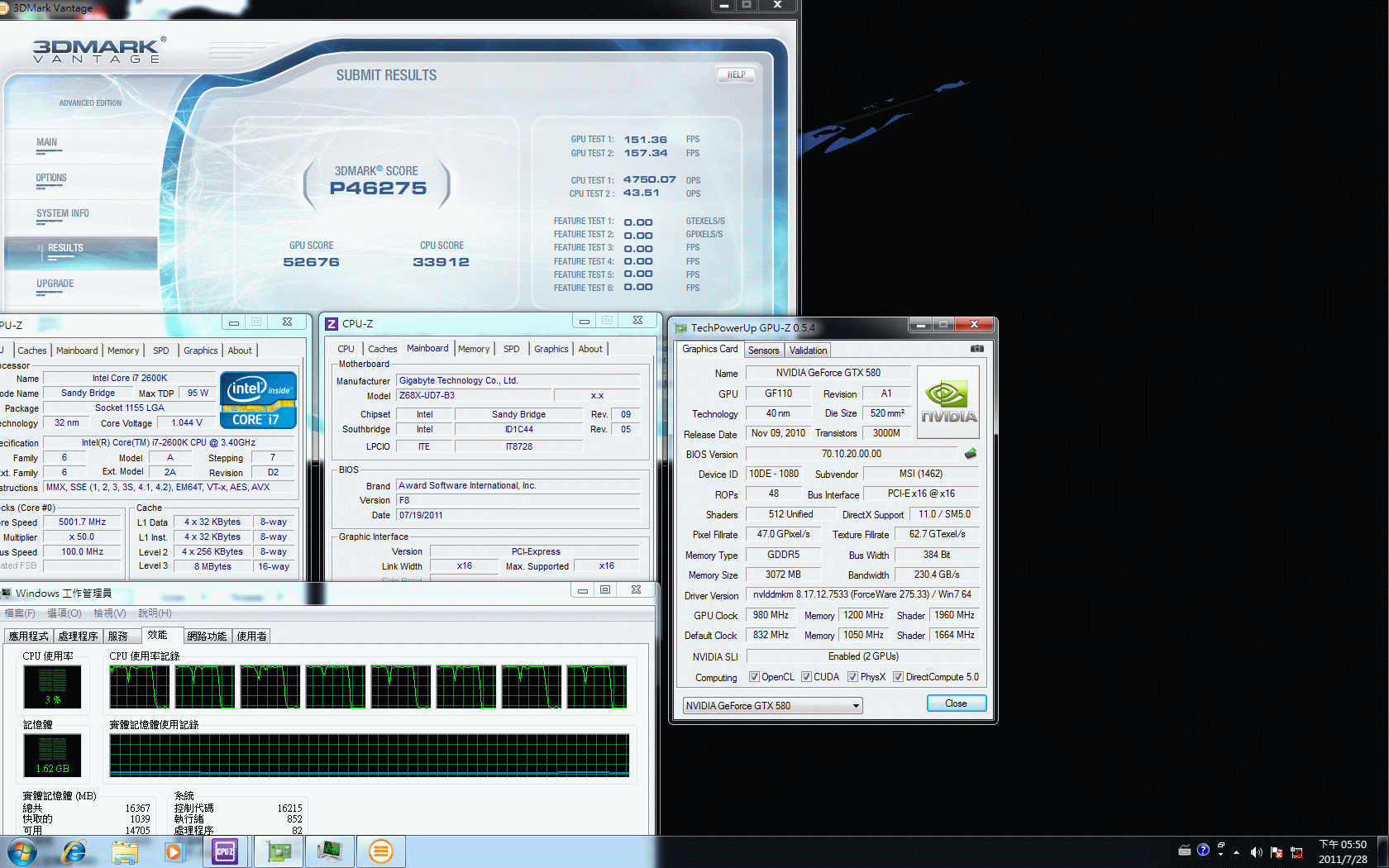Toggle the OpenCL checkbox in GPU-Z
This screenshot has height=868, width=1389.
pyautogui.click(x=754, y=677)
